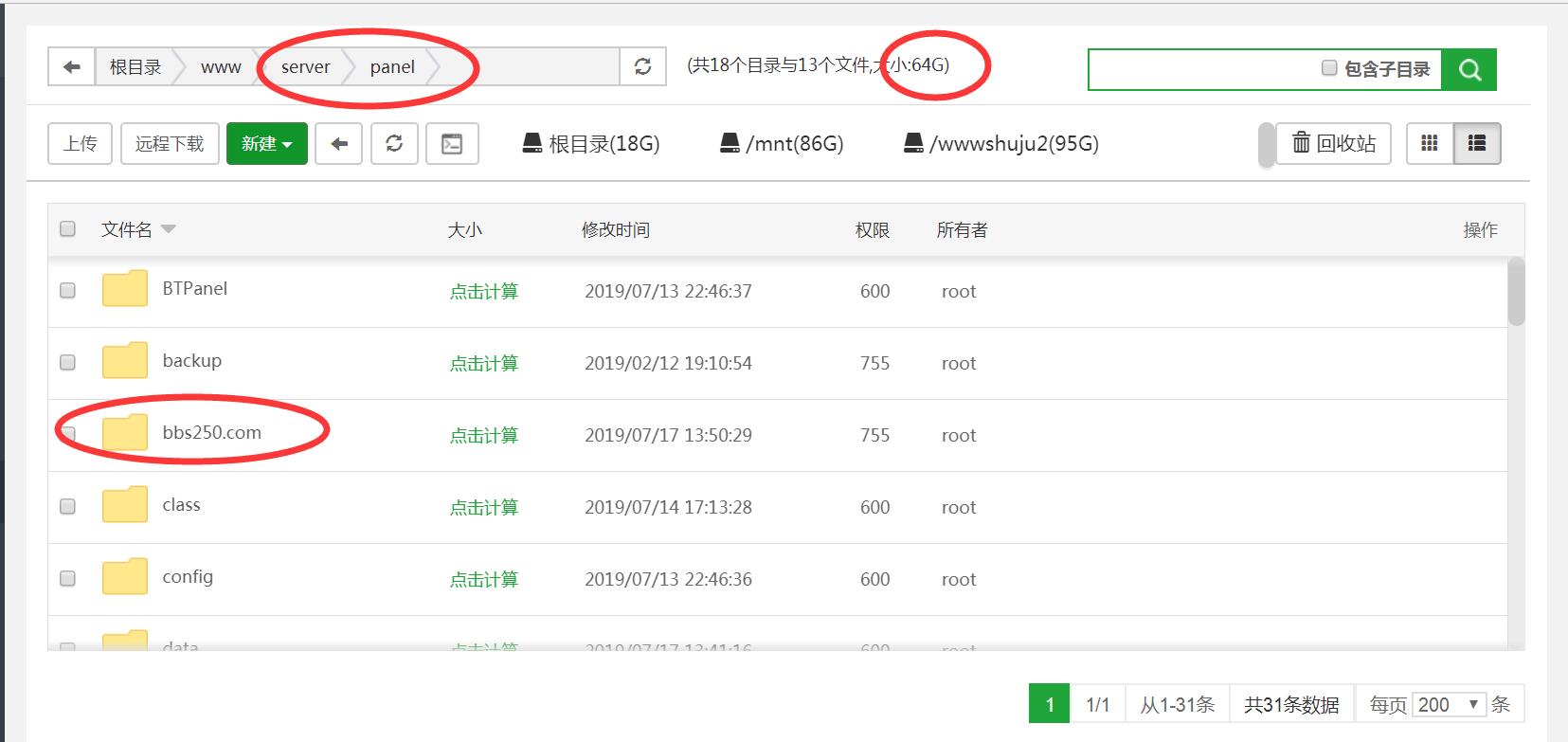The height and width of the screenshot is (742, 1568).
Task: Click the 权限 column header
Action: (x=873, y=230)
